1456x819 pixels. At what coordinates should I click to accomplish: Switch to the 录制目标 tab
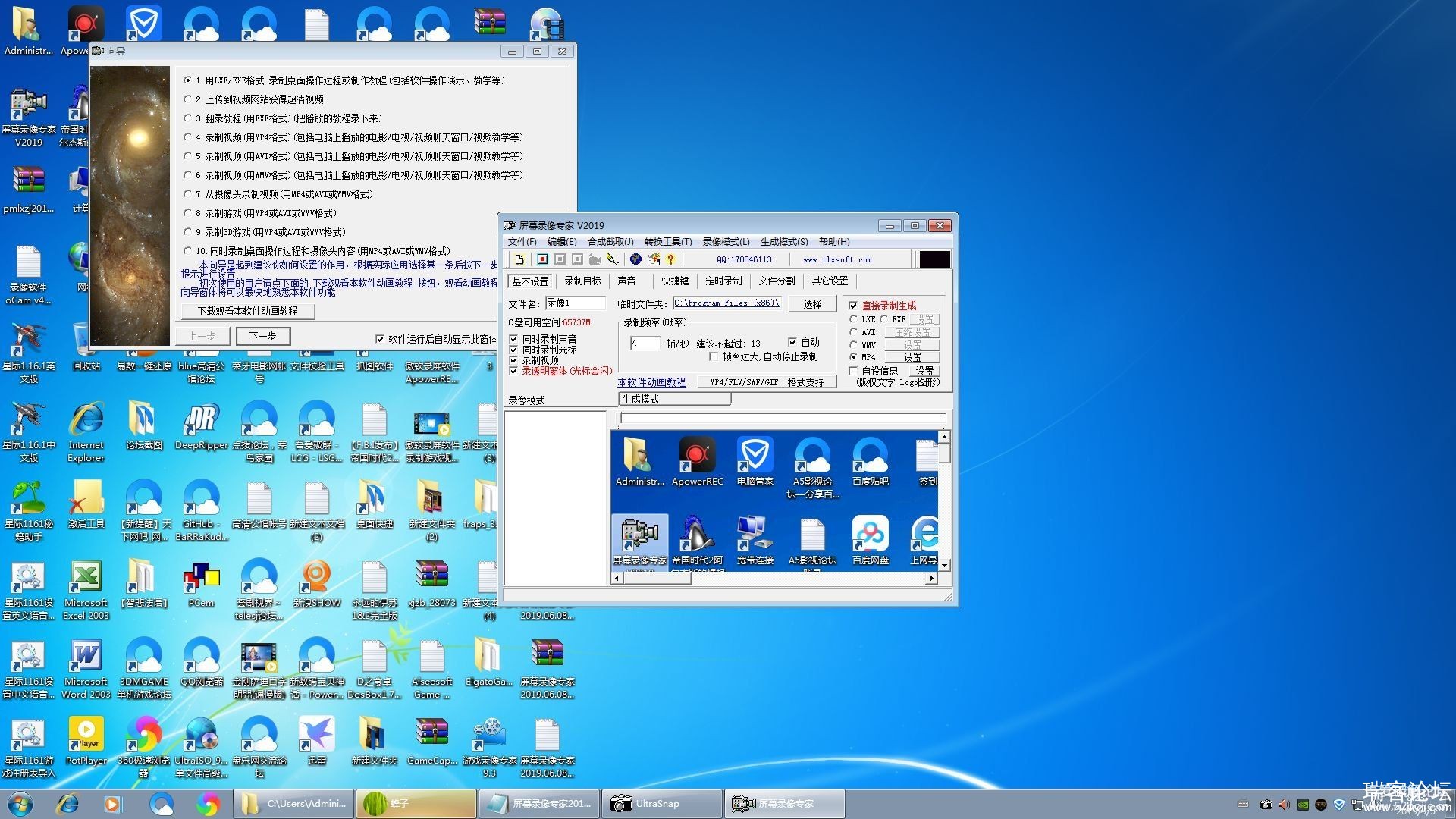click(x=582, y=281)
